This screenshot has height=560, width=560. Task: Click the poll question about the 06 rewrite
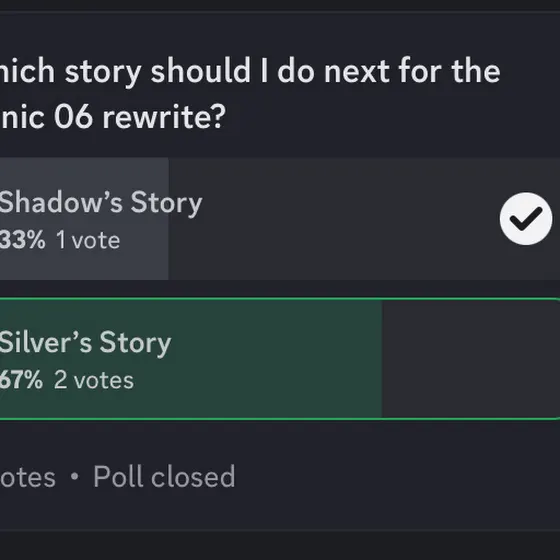click(250, 94)
